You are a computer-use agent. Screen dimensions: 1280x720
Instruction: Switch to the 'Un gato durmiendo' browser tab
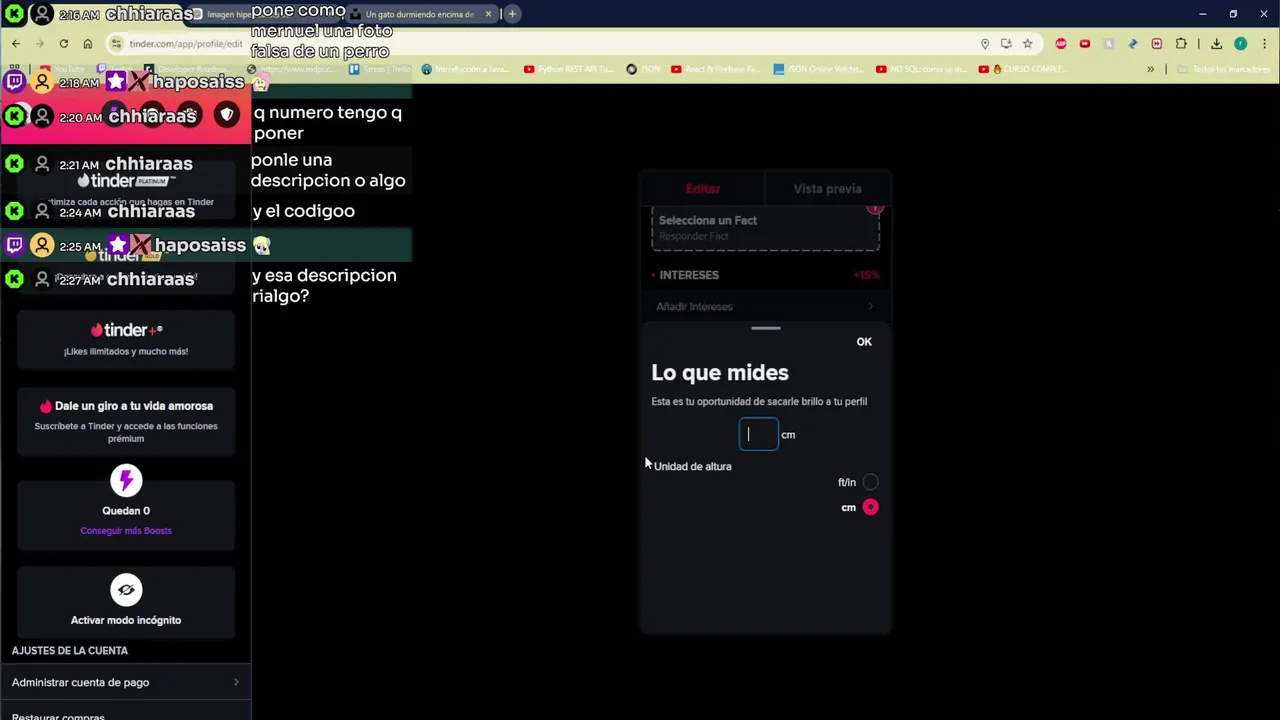(x=420, y=14)
